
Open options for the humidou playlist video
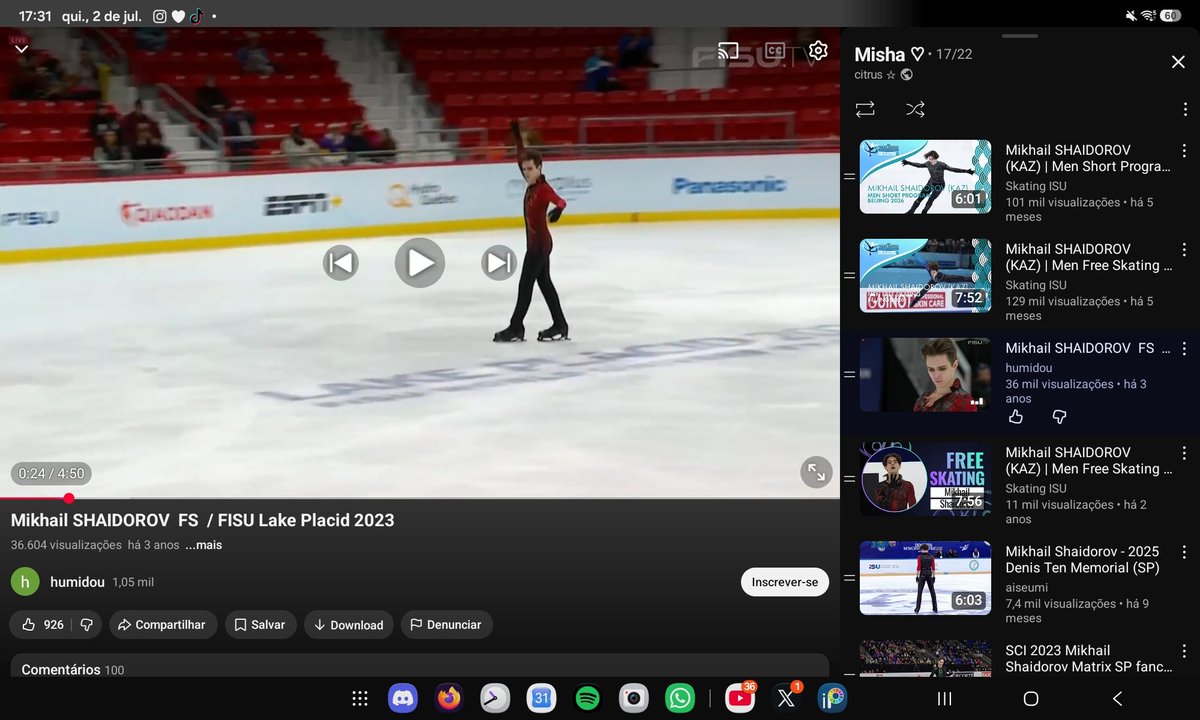(x=1184, y=349)
